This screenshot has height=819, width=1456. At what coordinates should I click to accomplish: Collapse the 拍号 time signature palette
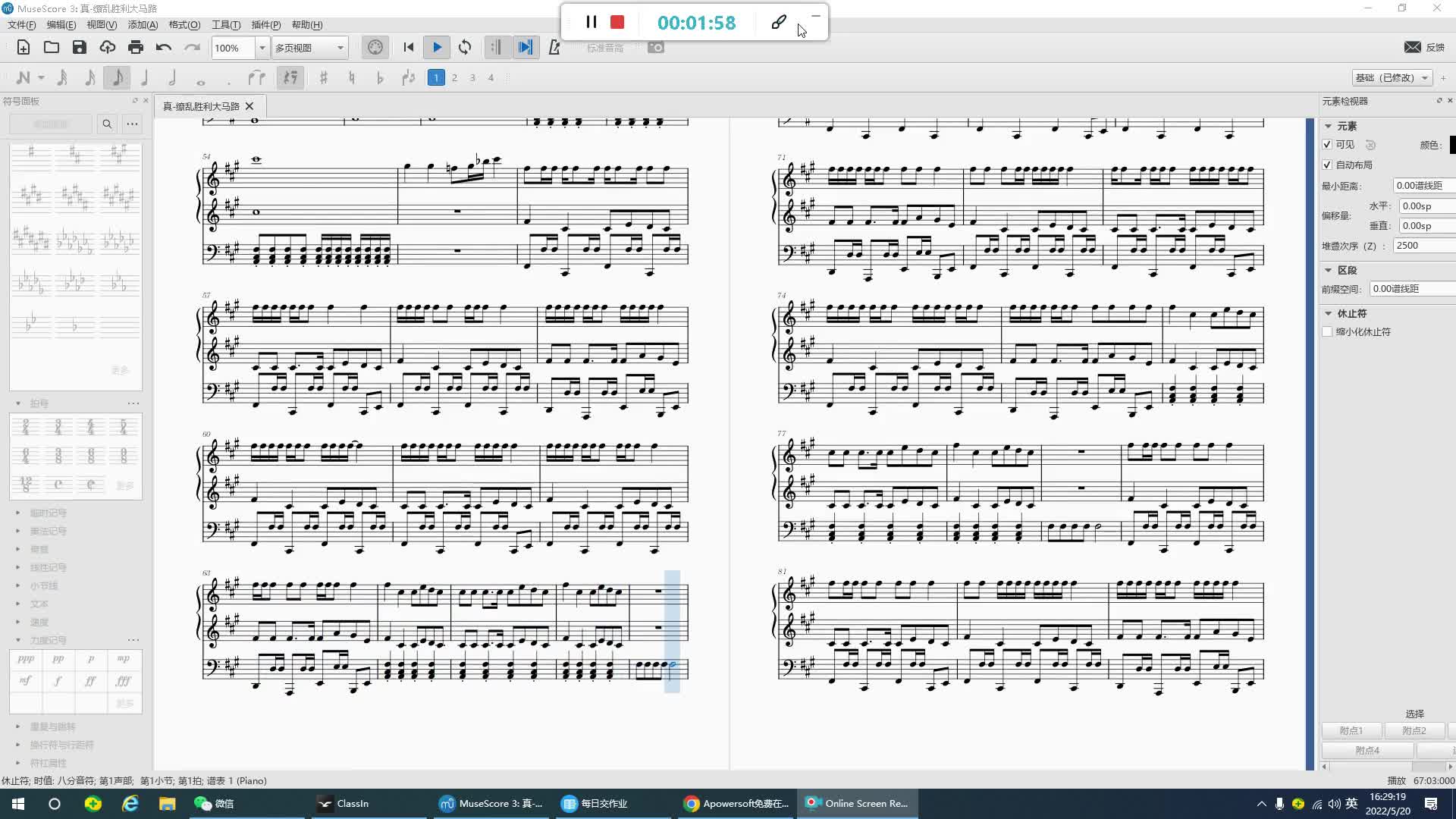18,403
